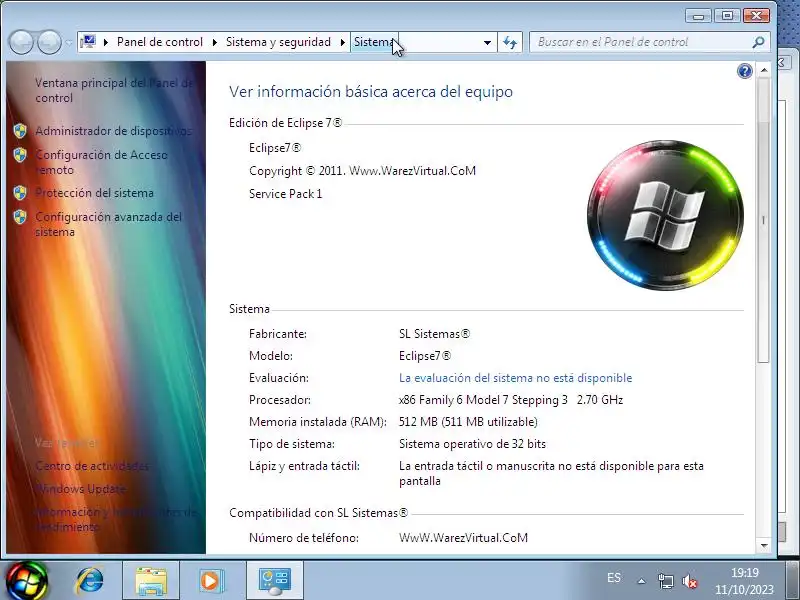Click the Forward navigation arrow button
Viewport: 800px width, 600px height.
click(x=49, y=42)
